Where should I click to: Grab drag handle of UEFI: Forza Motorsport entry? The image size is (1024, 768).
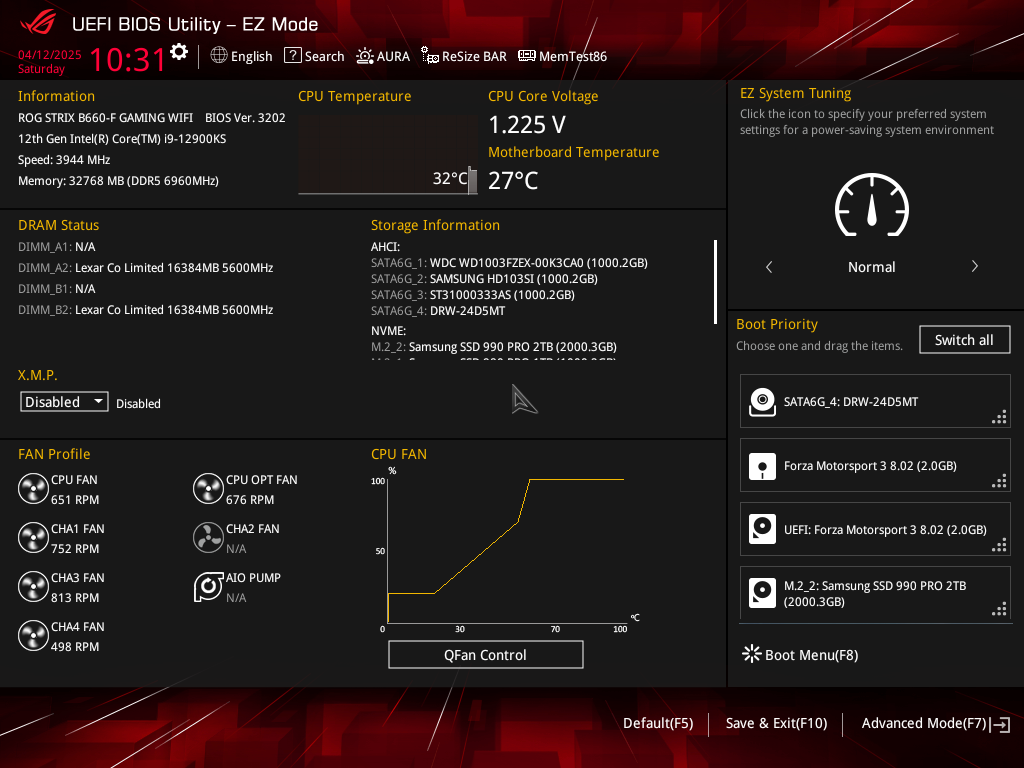[999, 545]
